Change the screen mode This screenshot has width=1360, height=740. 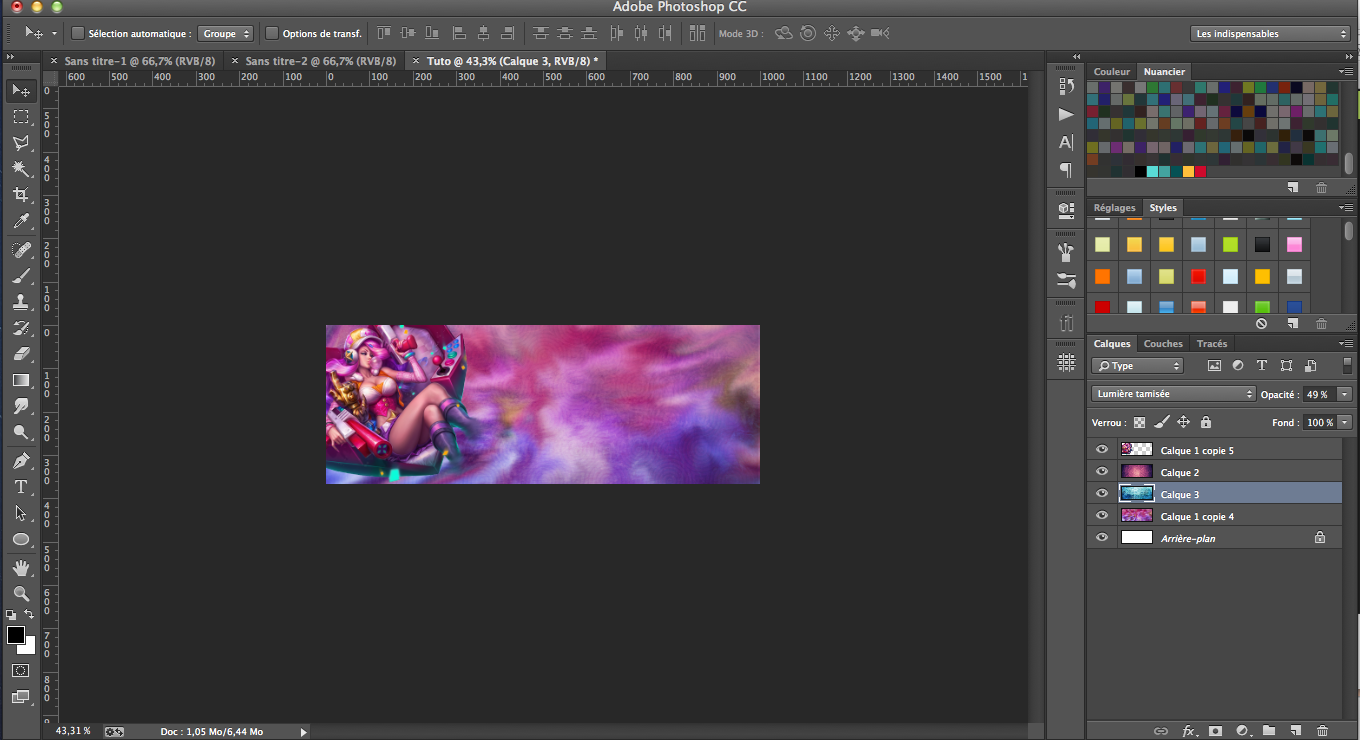pos(21,697)
